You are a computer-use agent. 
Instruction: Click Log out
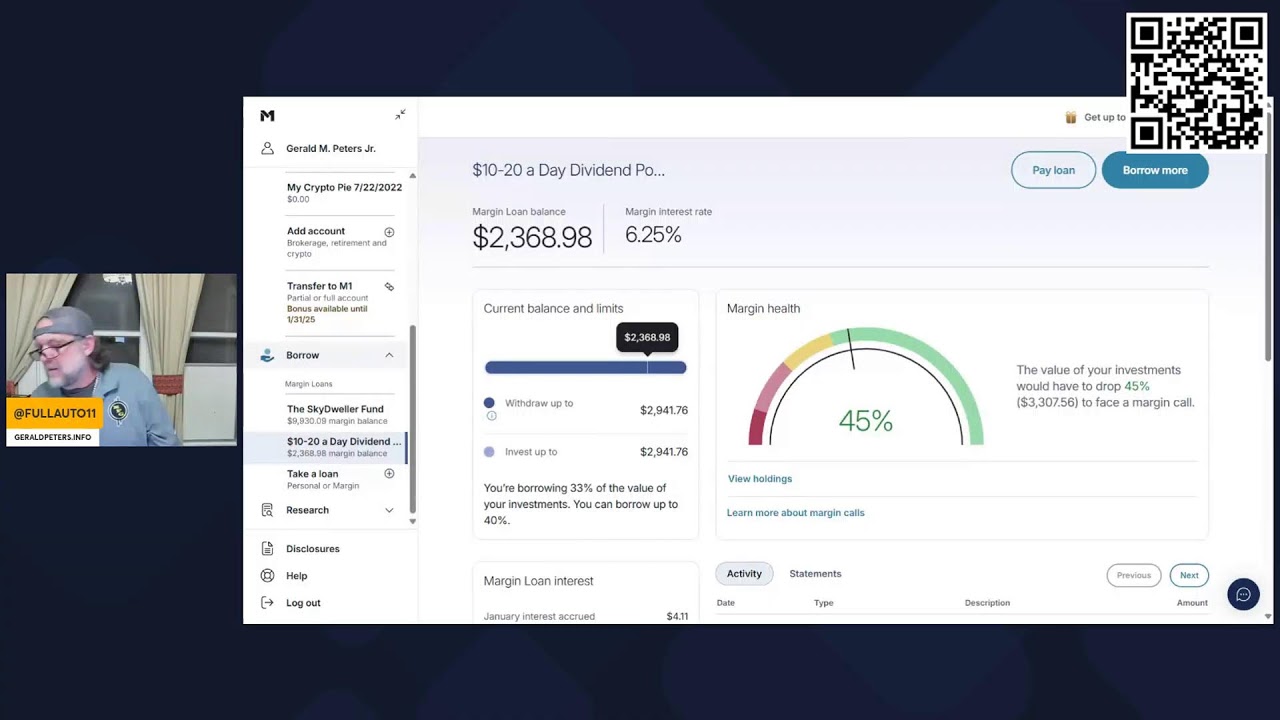pos(303,603)
